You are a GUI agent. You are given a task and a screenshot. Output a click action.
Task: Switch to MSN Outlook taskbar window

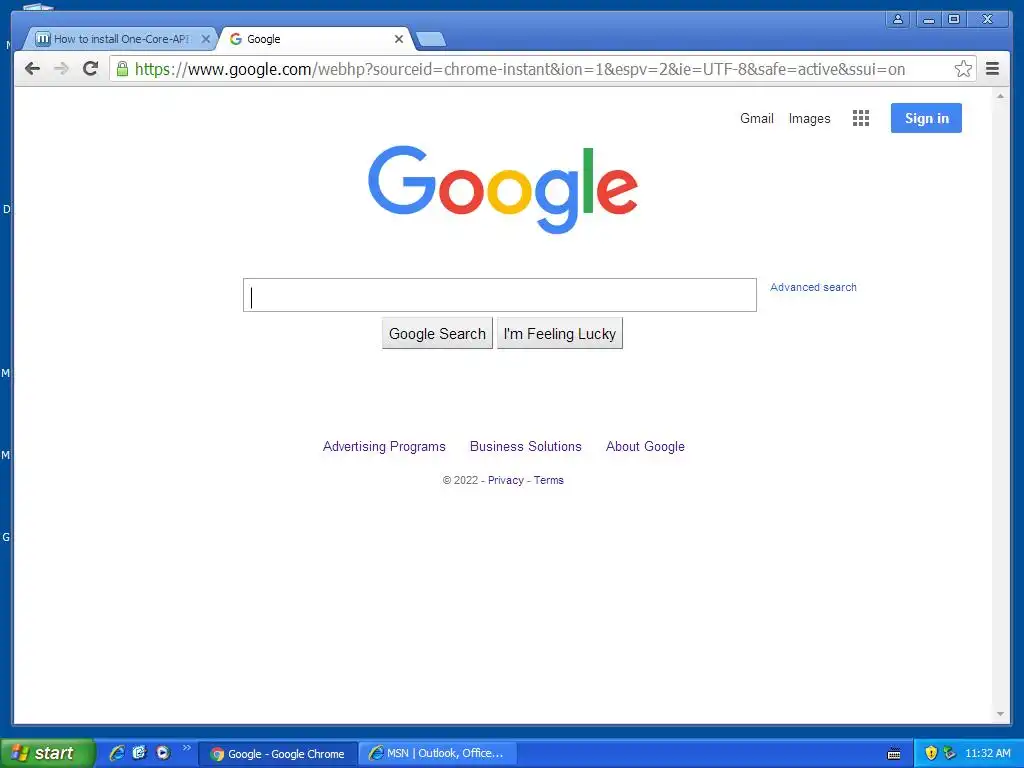pos(438,754)
